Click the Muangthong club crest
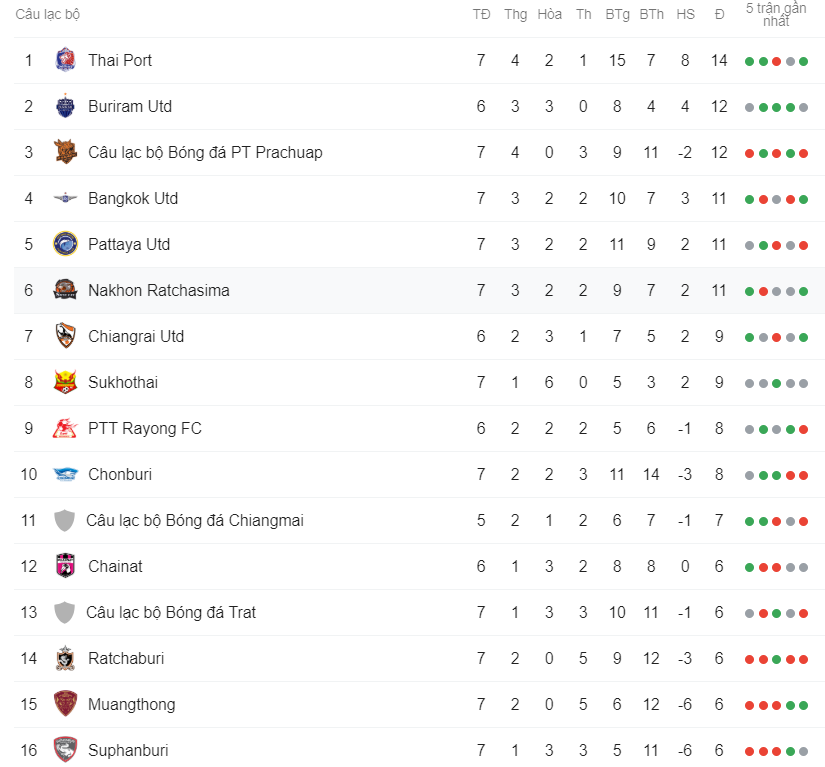Viewport: 825px width, 767px height. click(x=65, y=704)
